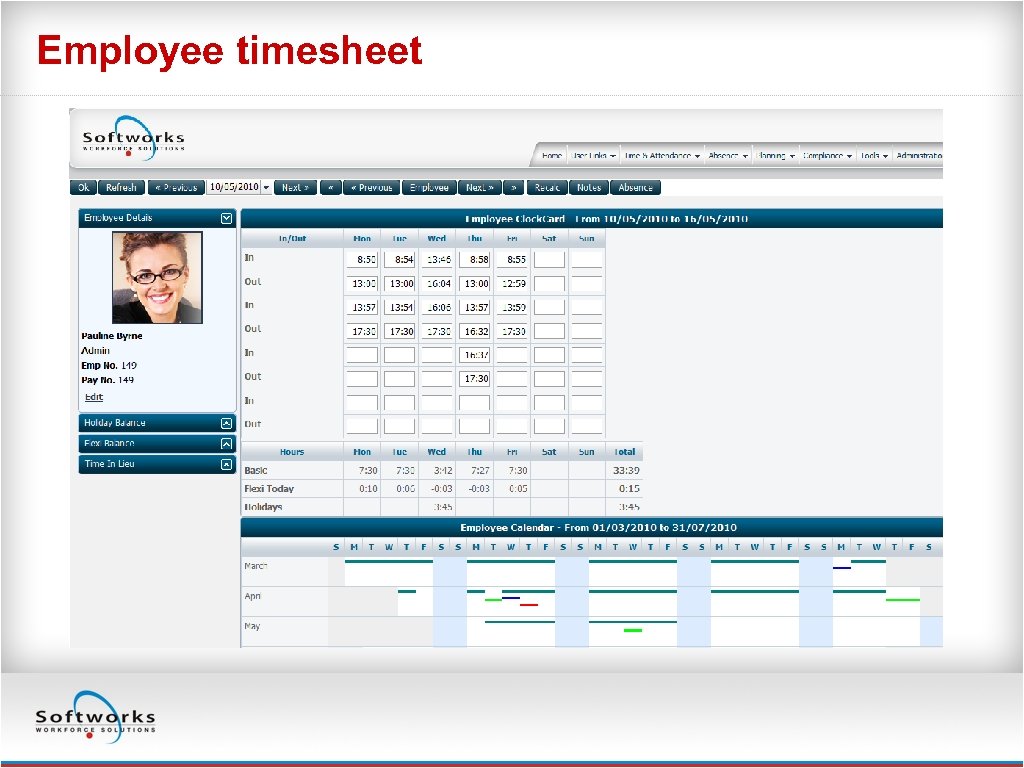
Task: Collapse the Employee Details panel
Action: point(227,217)
